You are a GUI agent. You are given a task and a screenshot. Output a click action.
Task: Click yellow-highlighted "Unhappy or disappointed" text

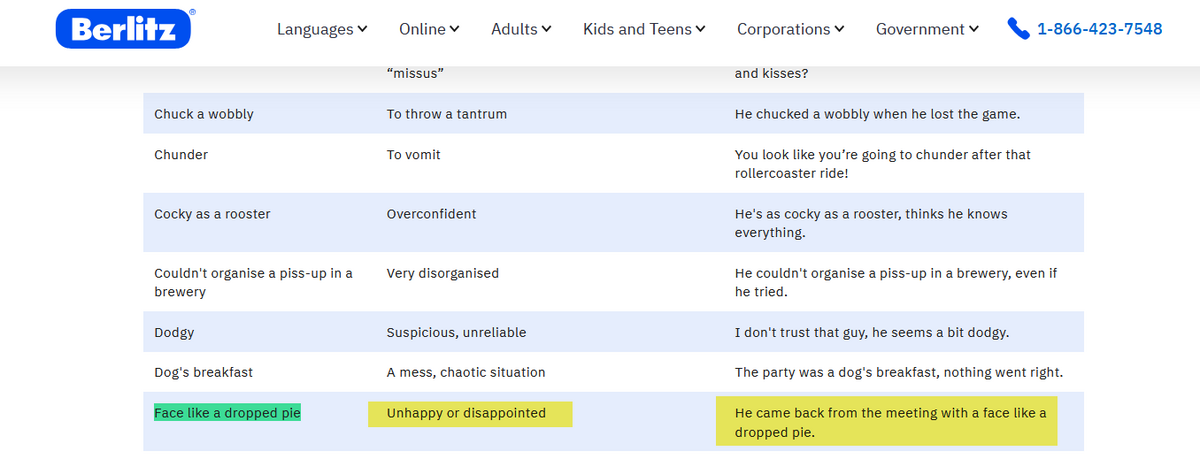click(467, 413)
